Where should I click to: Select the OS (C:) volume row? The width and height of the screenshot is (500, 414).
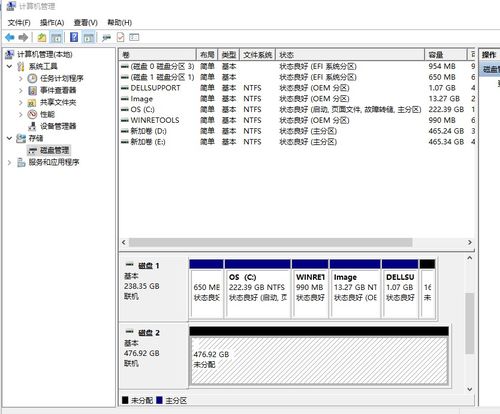pos(297,109)
